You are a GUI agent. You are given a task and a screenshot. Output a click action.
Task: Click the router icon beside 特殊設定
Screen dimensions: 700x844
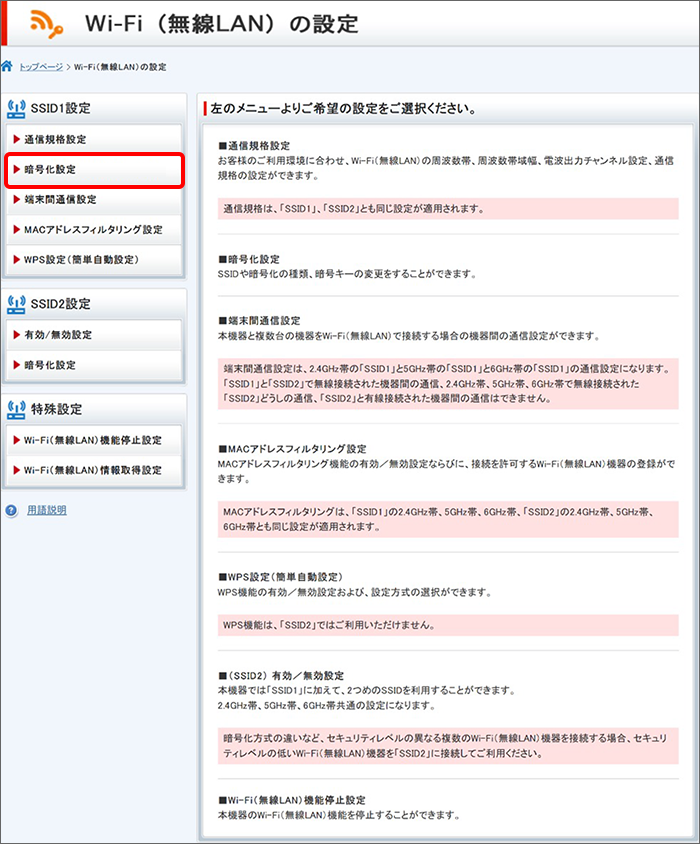tap(16, 410)
